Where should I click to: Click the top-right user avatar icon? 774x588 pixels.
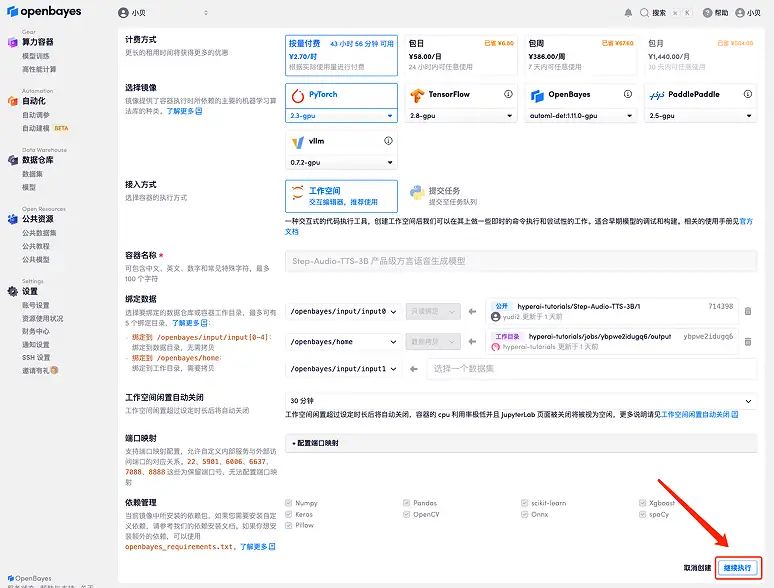click(x=739, y=13)
